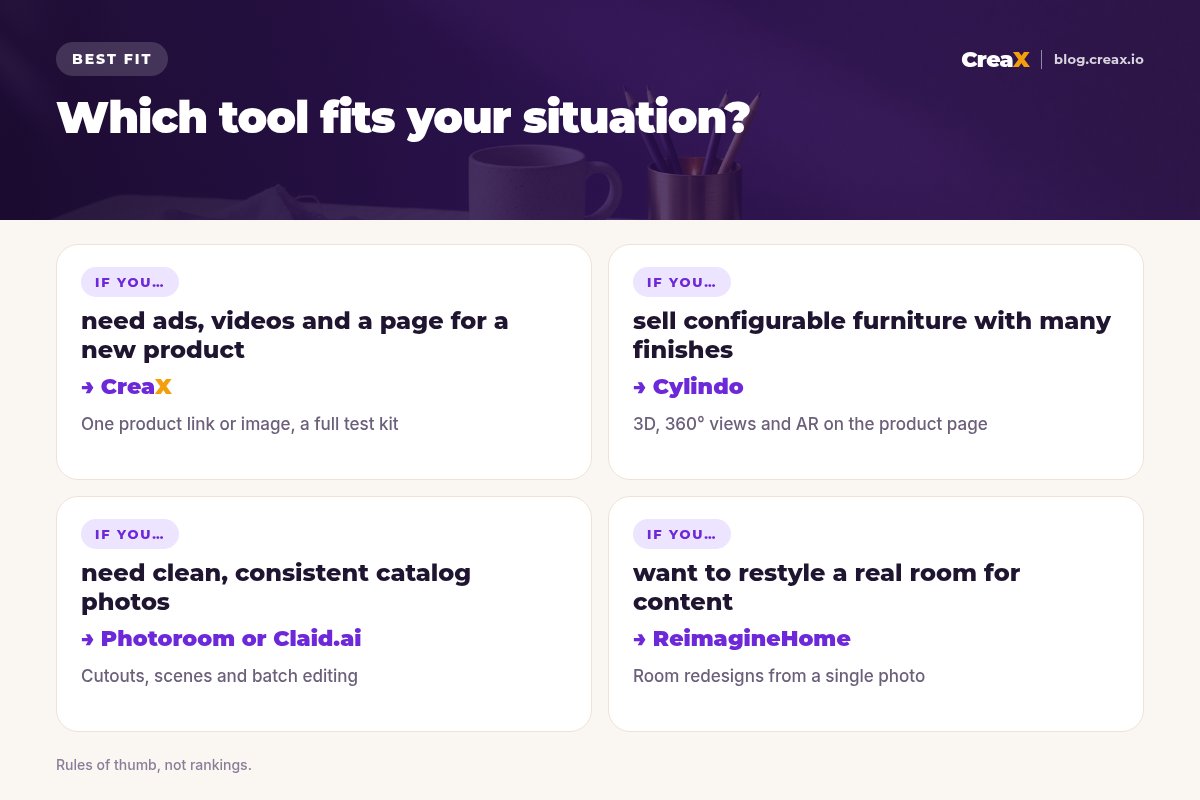Click the CreaX recommendation link
The height and width of the screenshot is (800, 1200).
point(136,386)
